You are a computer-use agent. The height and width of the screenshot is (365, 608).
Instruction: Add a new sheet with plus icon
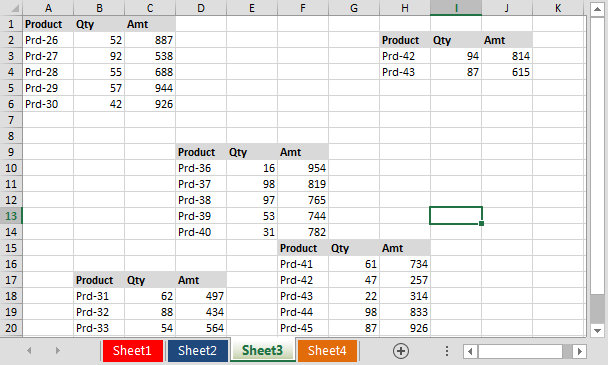pyautogui.click(x=401, y=351)
